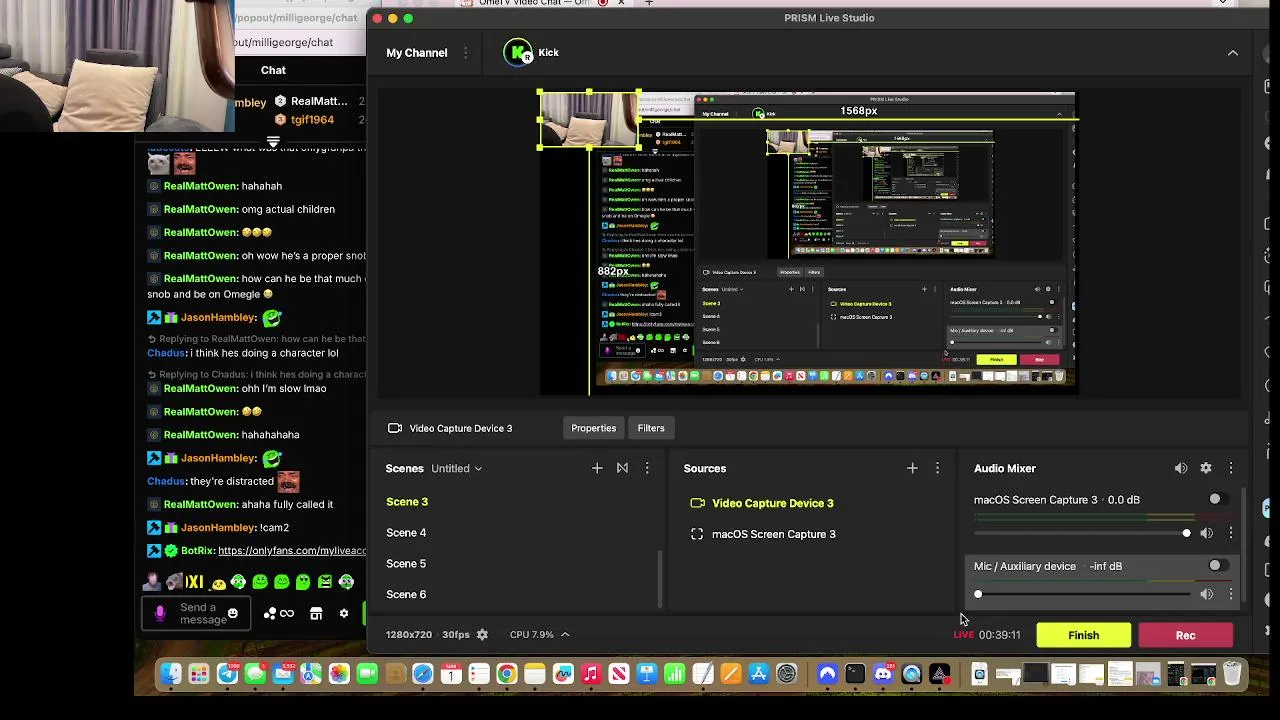Toggle macOS Screen Capture 3 audio switch
Image resolution: width=1280 pixels, height=720 pixels.
click(x=1217, y=500)
